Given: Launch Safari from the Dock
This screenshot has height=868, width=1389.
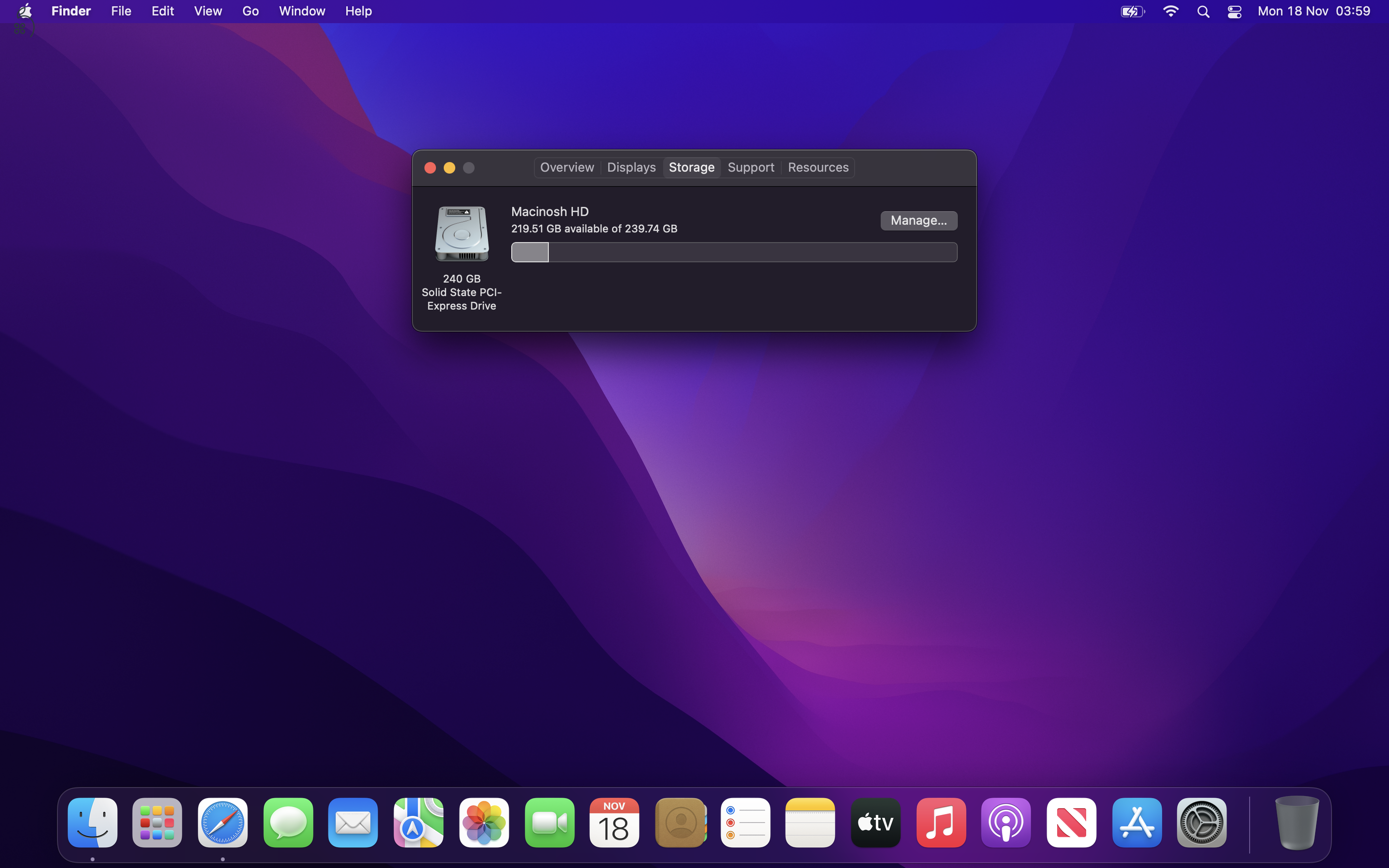Looking at the screenshot, I should click(223, 822).
